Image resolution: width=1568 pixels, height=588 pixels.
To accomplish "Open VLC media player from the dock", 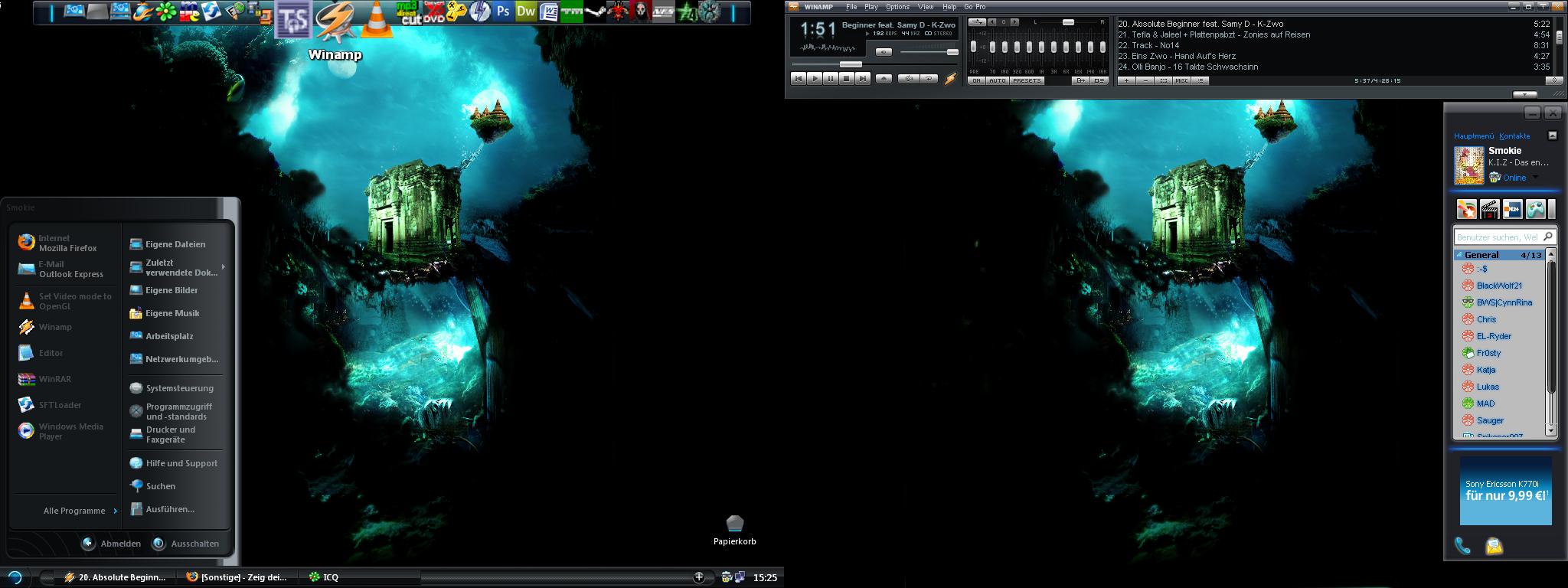I will point(377,18).
